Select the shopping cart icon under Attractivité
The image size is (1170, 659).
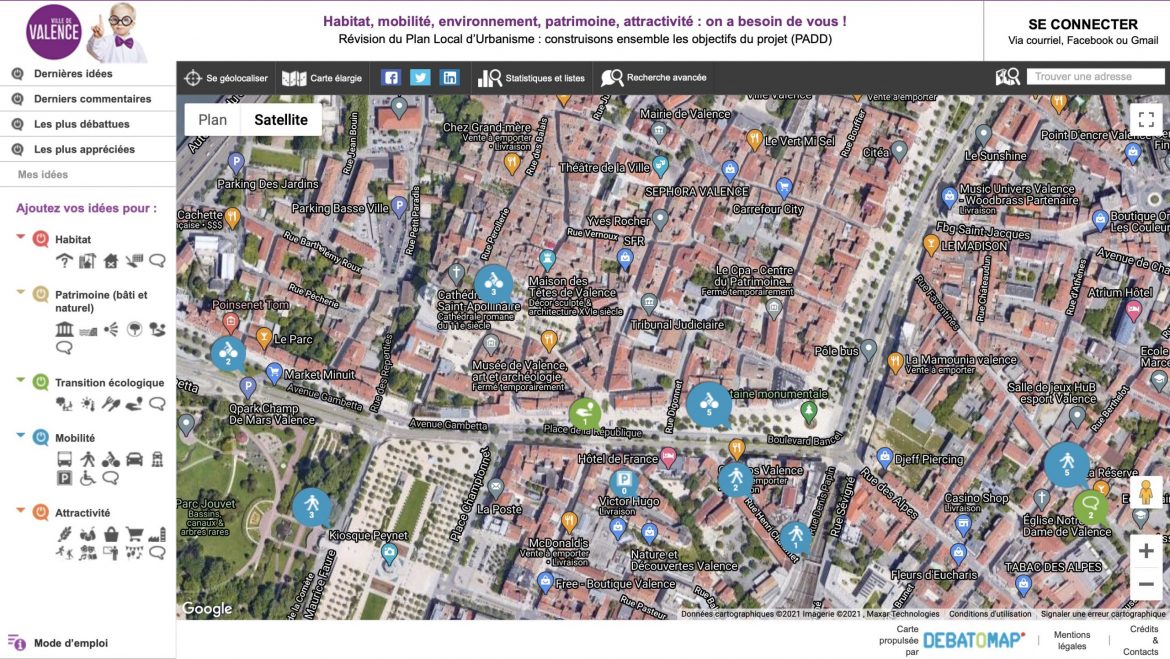tap(134, 534)
